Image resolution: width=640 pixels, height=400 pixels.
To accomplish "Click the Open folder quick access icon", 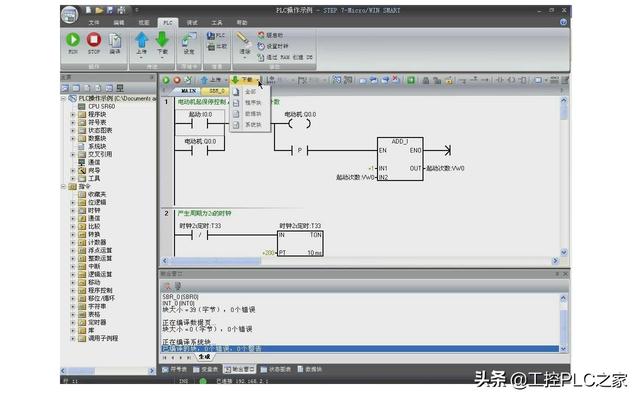I will [99, 10].
